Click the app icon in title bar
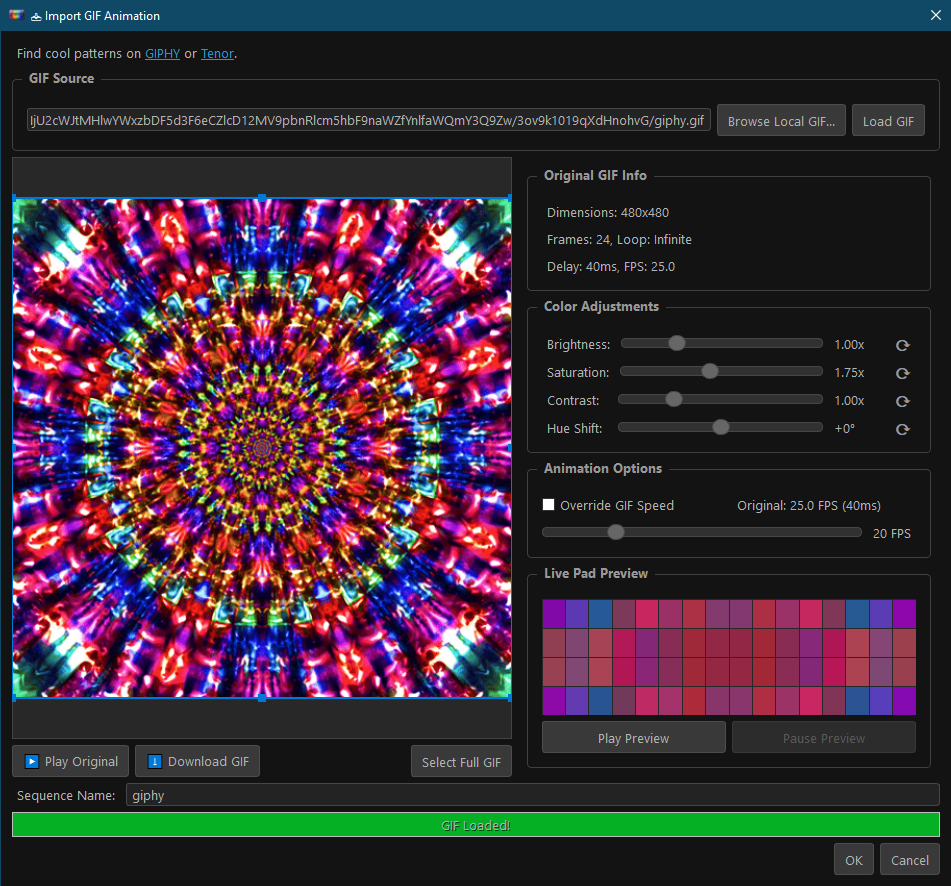Screen dimensions: 951x886 click(15, 16)
